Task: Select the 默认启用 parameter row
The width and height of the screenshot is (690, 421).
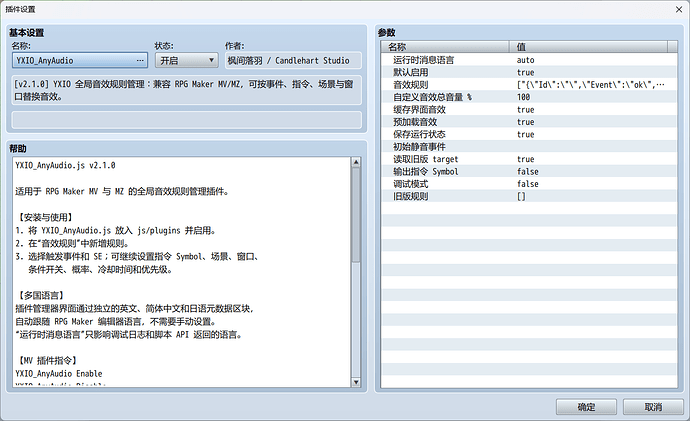Action: coord(529,72)
